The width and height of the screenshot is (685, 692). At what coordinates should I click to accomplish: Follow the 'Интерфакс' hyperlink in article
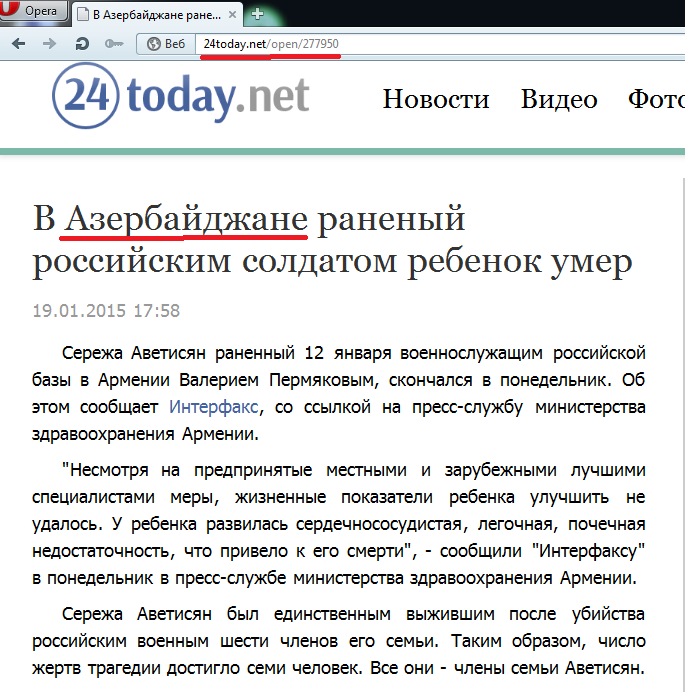click(214, 406)
